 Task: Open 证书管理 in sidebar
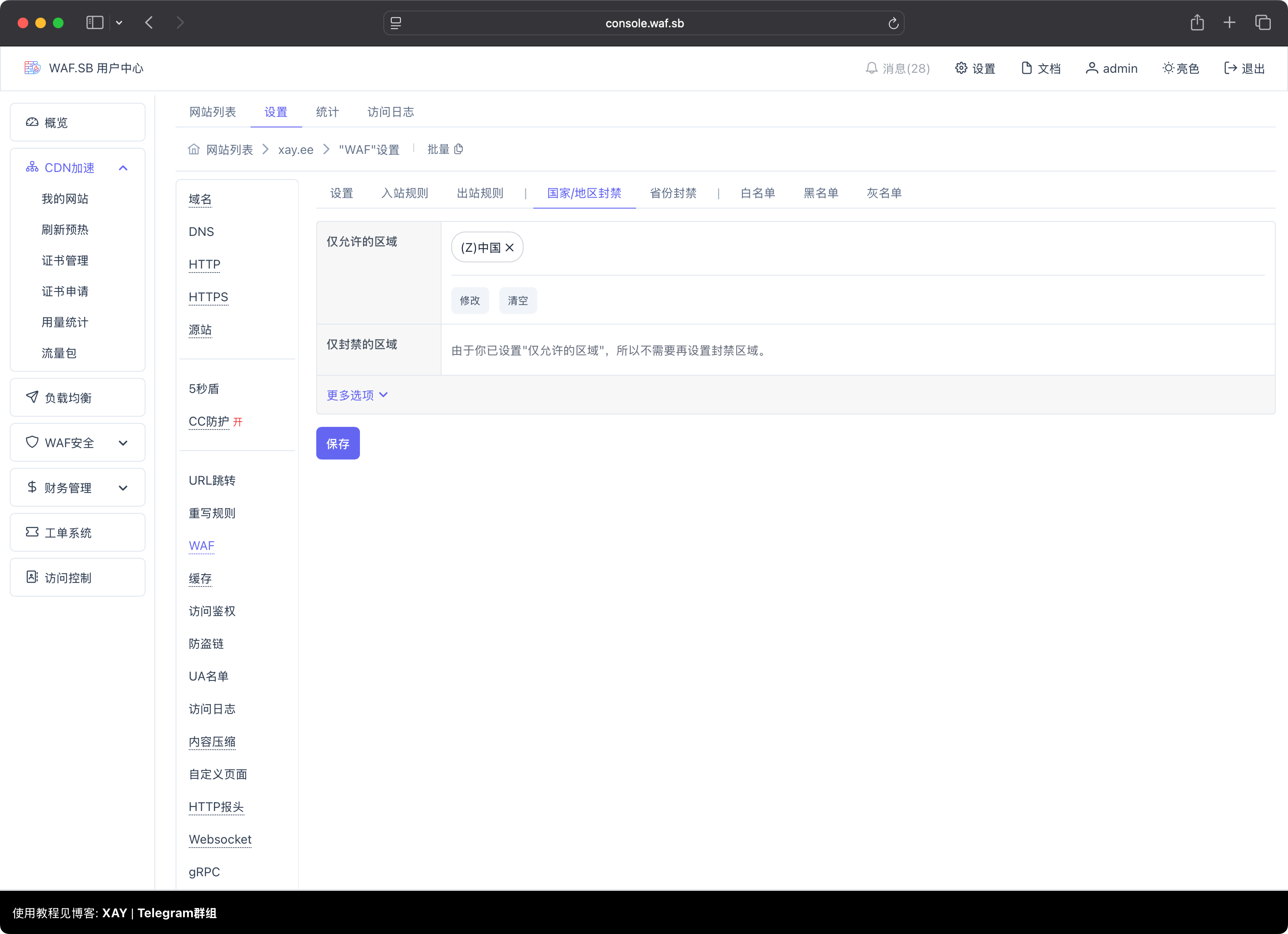65,261
